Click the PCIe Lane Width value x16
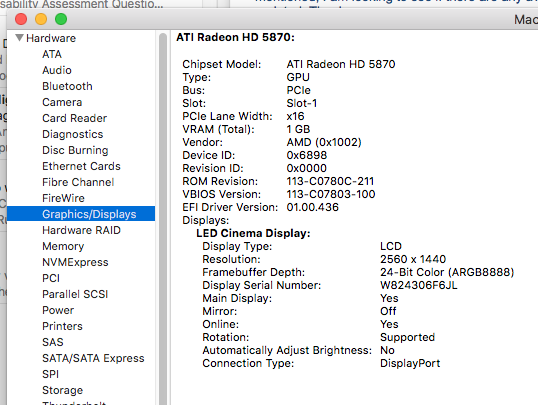Image resolution: width=538 pixels, height=405 pixels. [x=295, y=116]
